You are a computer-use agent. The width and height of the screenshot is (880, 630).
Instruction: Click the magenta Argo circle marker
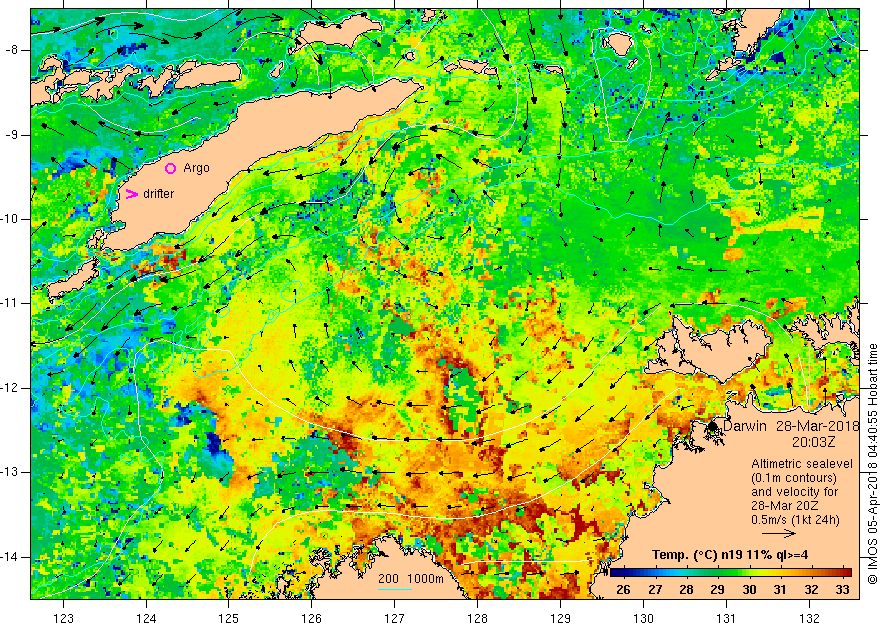coord(171,168)
